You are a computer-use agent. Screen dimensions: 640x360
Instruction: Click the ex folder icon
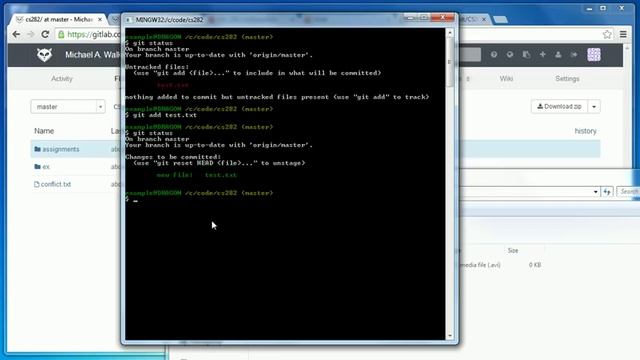click(x=38, y=167)
